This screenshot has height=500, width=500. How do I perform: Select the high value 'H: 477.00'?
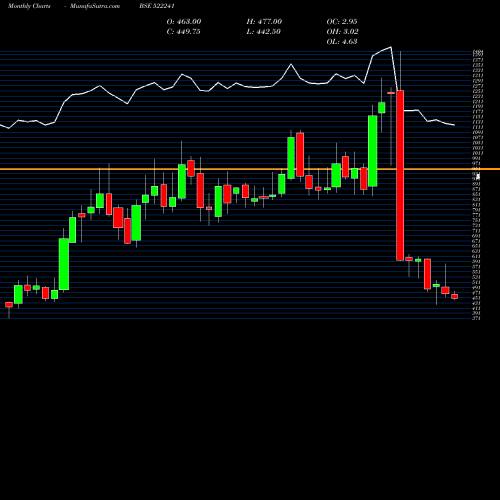click(264, 21)
